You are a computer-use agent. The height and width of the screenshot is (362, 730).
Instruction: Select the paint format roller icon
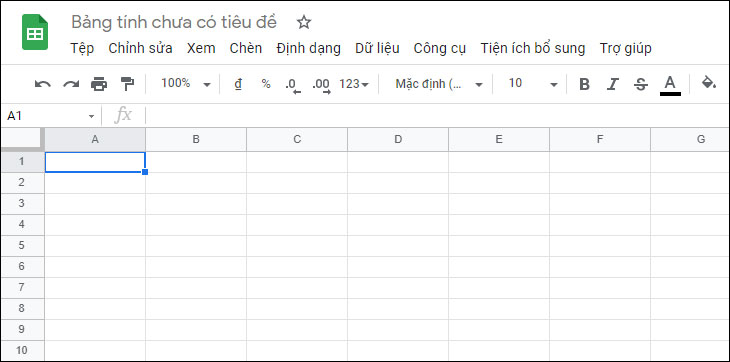point(127,84)
